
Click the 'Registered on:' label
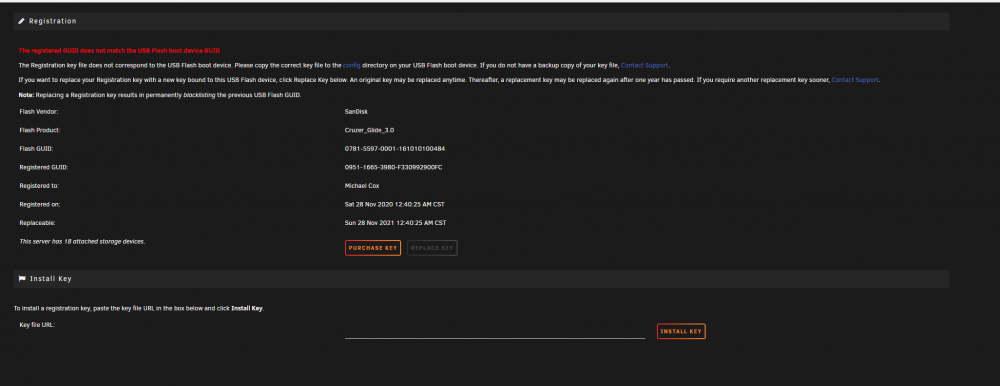(40, 204)
